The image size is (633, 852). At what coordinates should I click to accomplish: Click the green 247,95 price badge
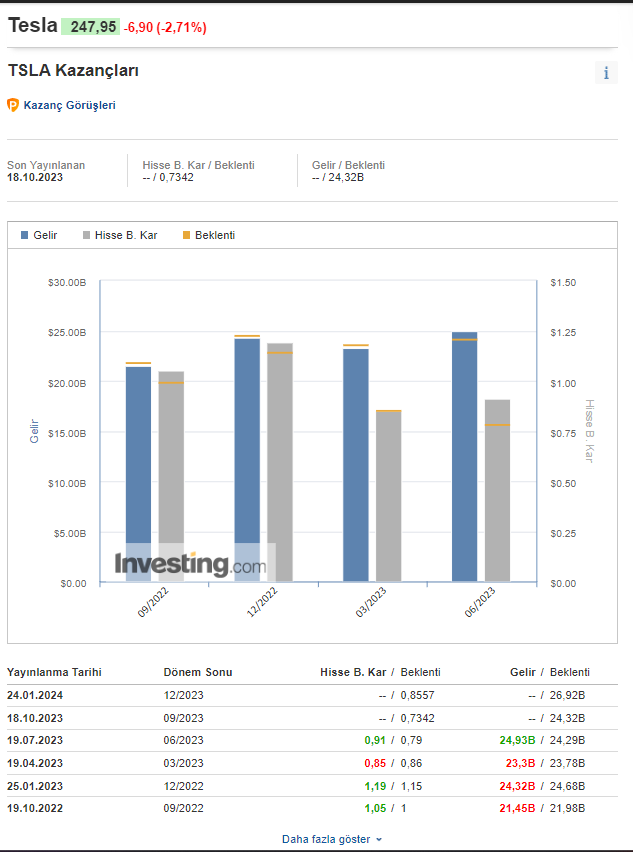89,27
